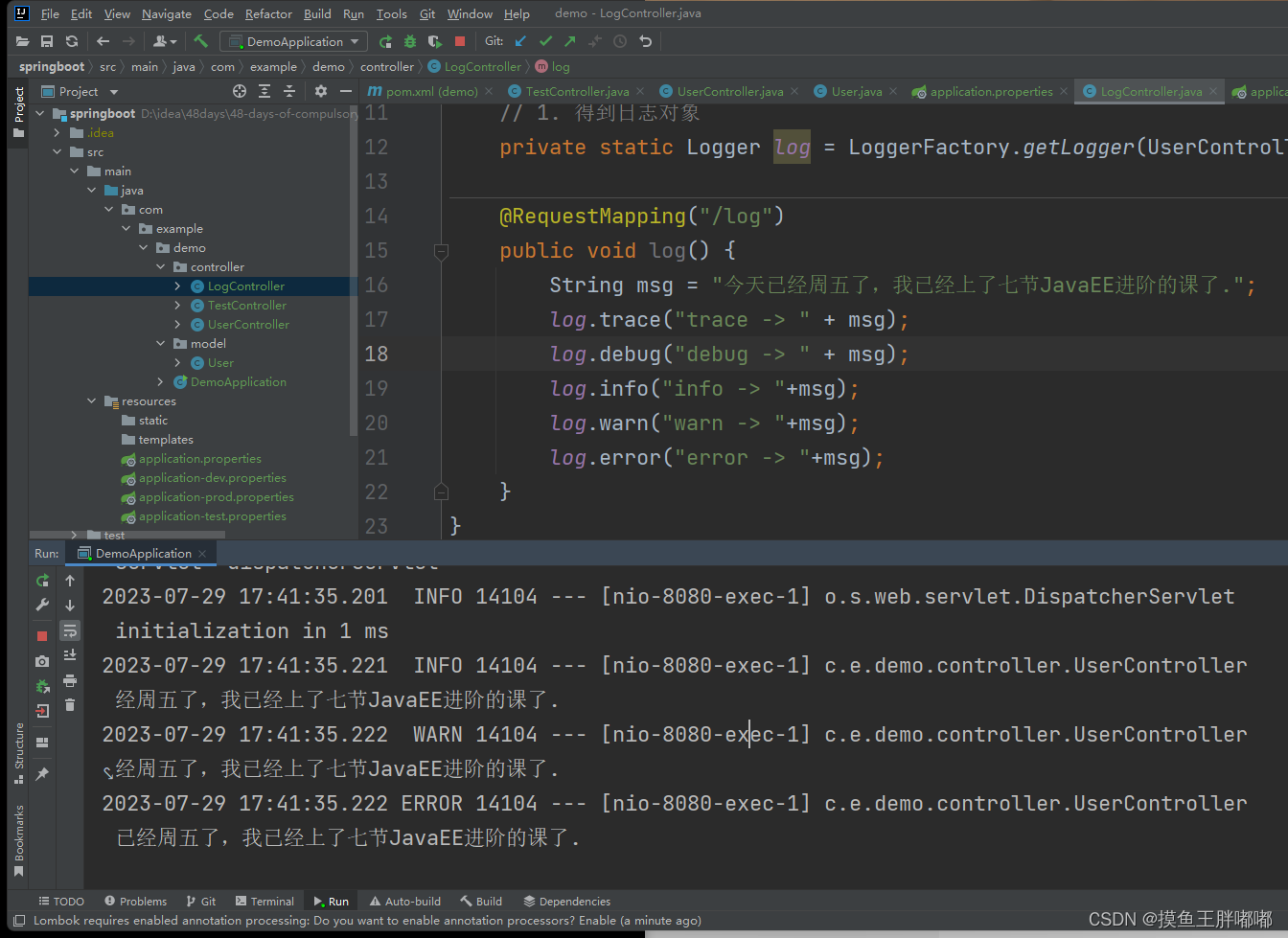Click the Up Stack Trace arrow in Run console
This screenshot has width=1288, height=938.
click(70, 581)
